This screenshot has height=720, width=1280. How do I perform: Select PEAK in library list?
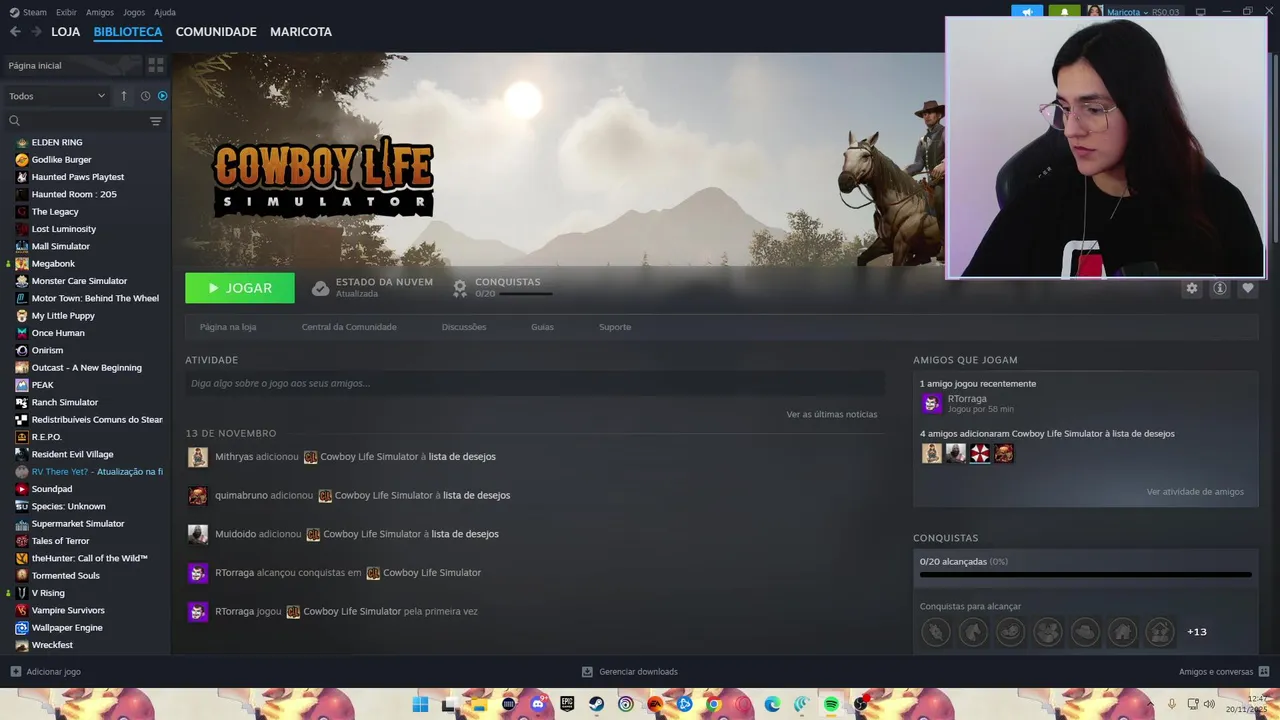coord(42,385)
